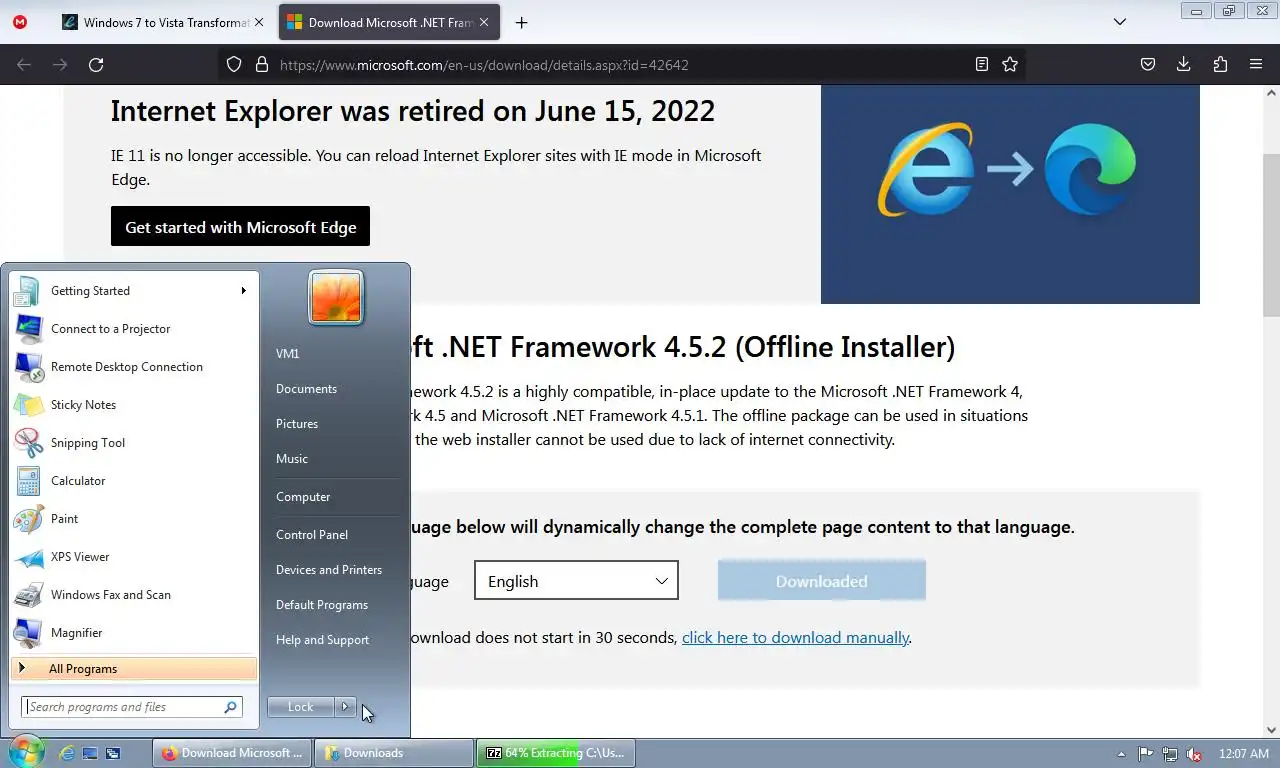The width and height of the screenshot is (1280, 768).
Task: Click the muted volume tray icon
Action: [x=1194, y=754]
